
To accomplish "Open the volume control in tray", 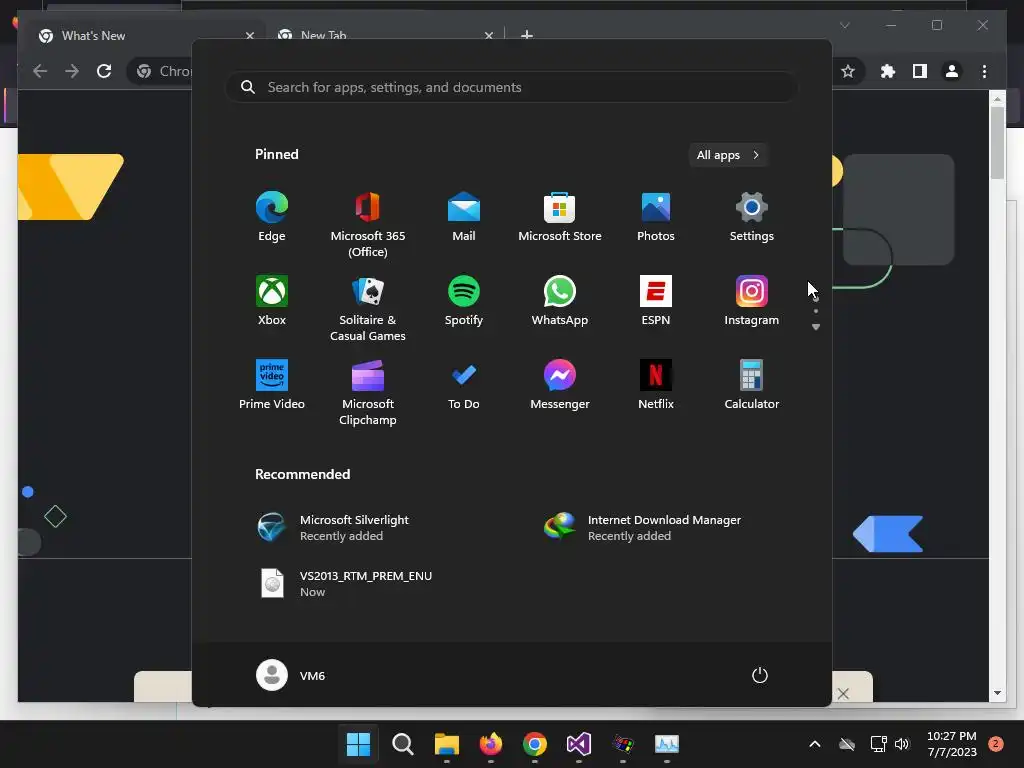I will [x=902, y=744].
